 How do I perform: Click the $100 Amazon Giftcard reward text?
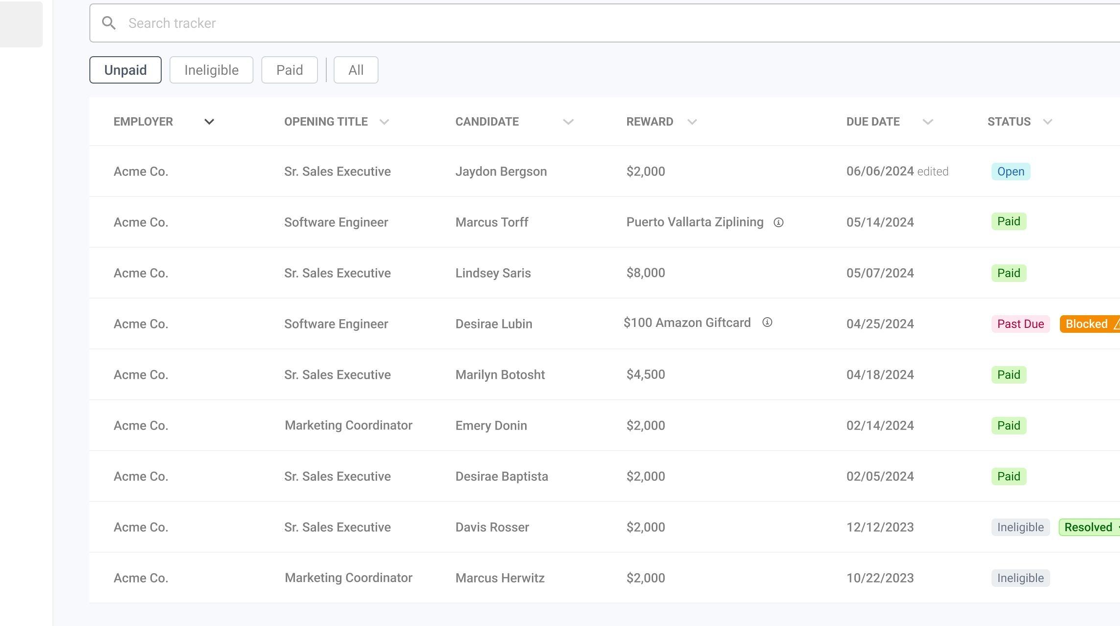point(687,323)
